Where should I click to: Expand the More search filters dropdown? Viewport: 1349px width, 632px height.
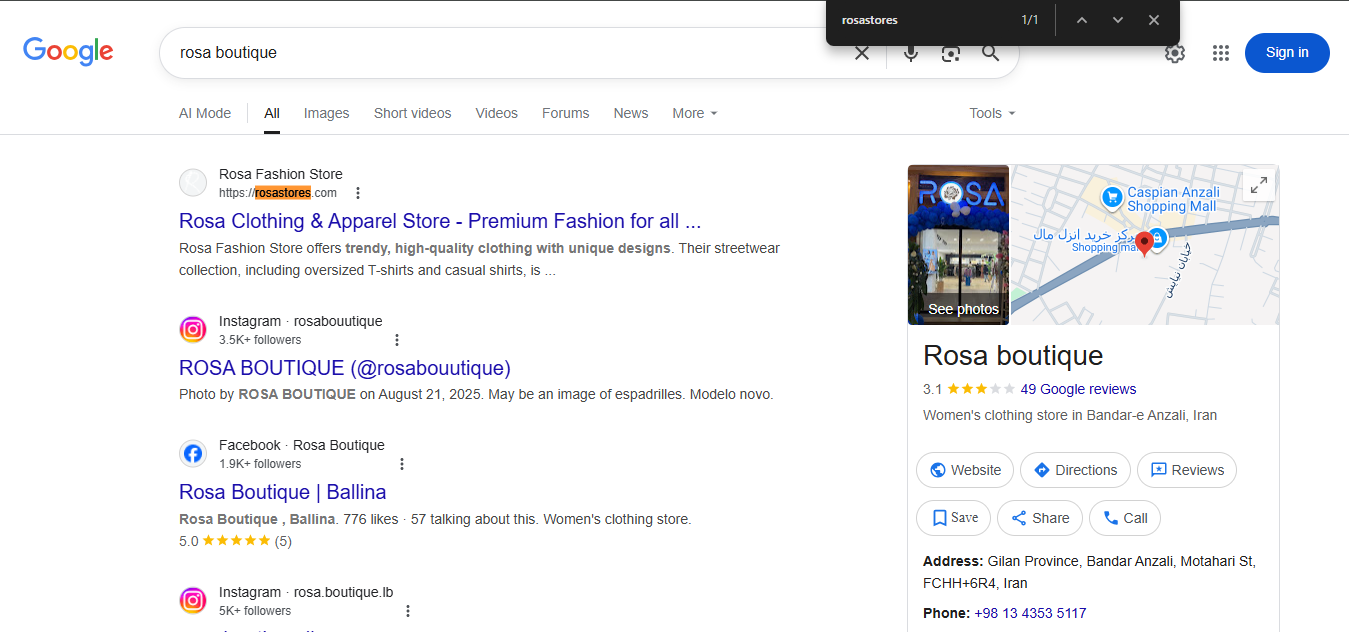point(694,113)
